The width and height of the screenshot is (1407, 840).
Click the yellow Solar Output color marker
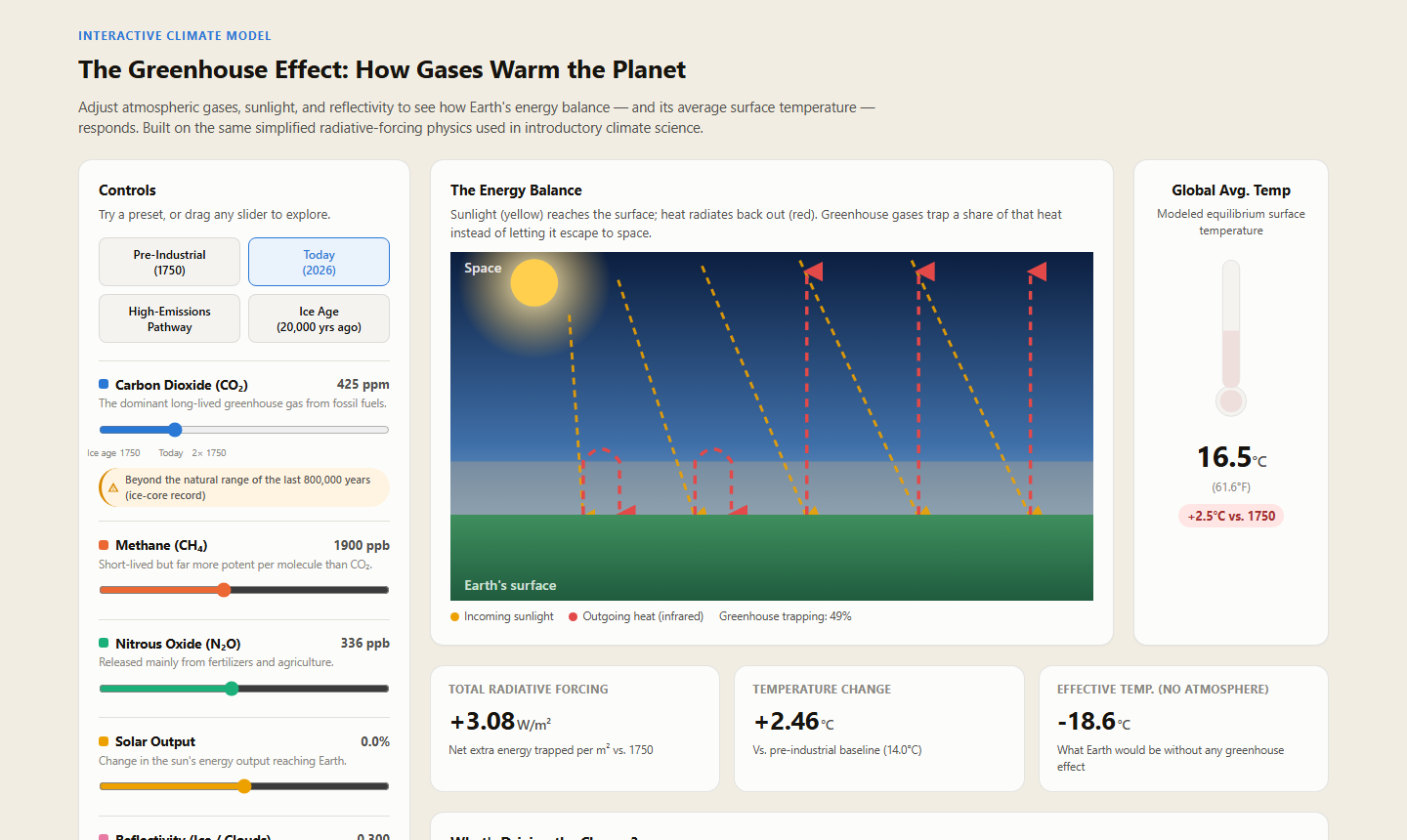(x=104, y=741)
